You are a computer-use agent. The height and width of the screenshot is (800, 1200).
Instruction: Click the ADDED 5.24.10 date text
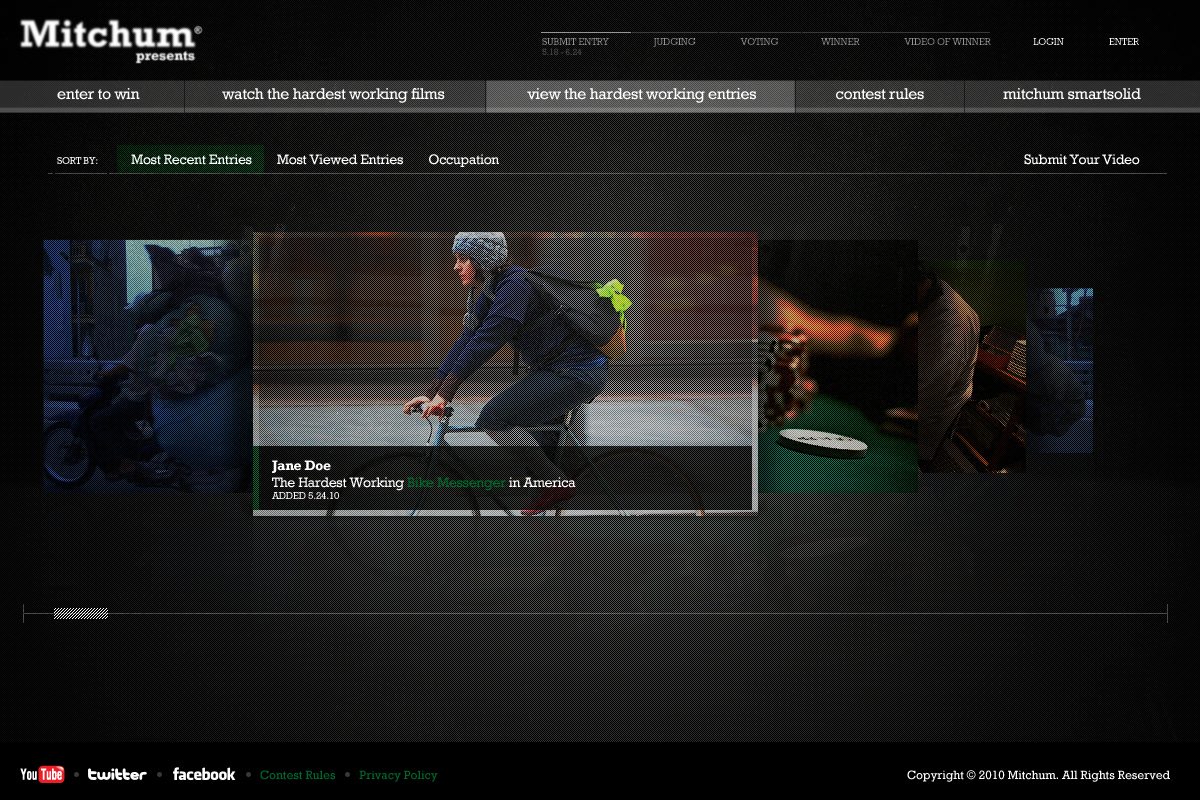(x=306, y=496)
